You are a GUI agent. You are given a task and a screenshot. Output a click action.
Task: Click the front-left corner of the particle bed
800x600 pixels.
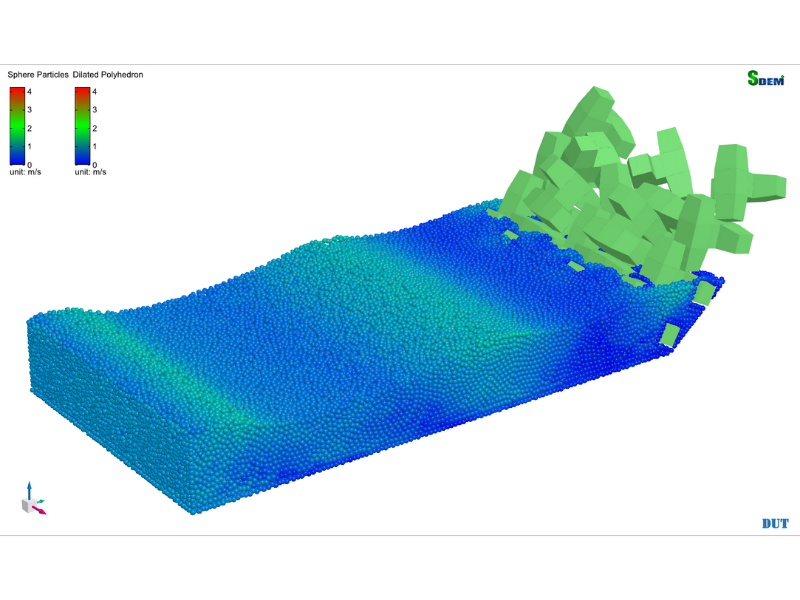pyautogui.click(x=192, y=510)
